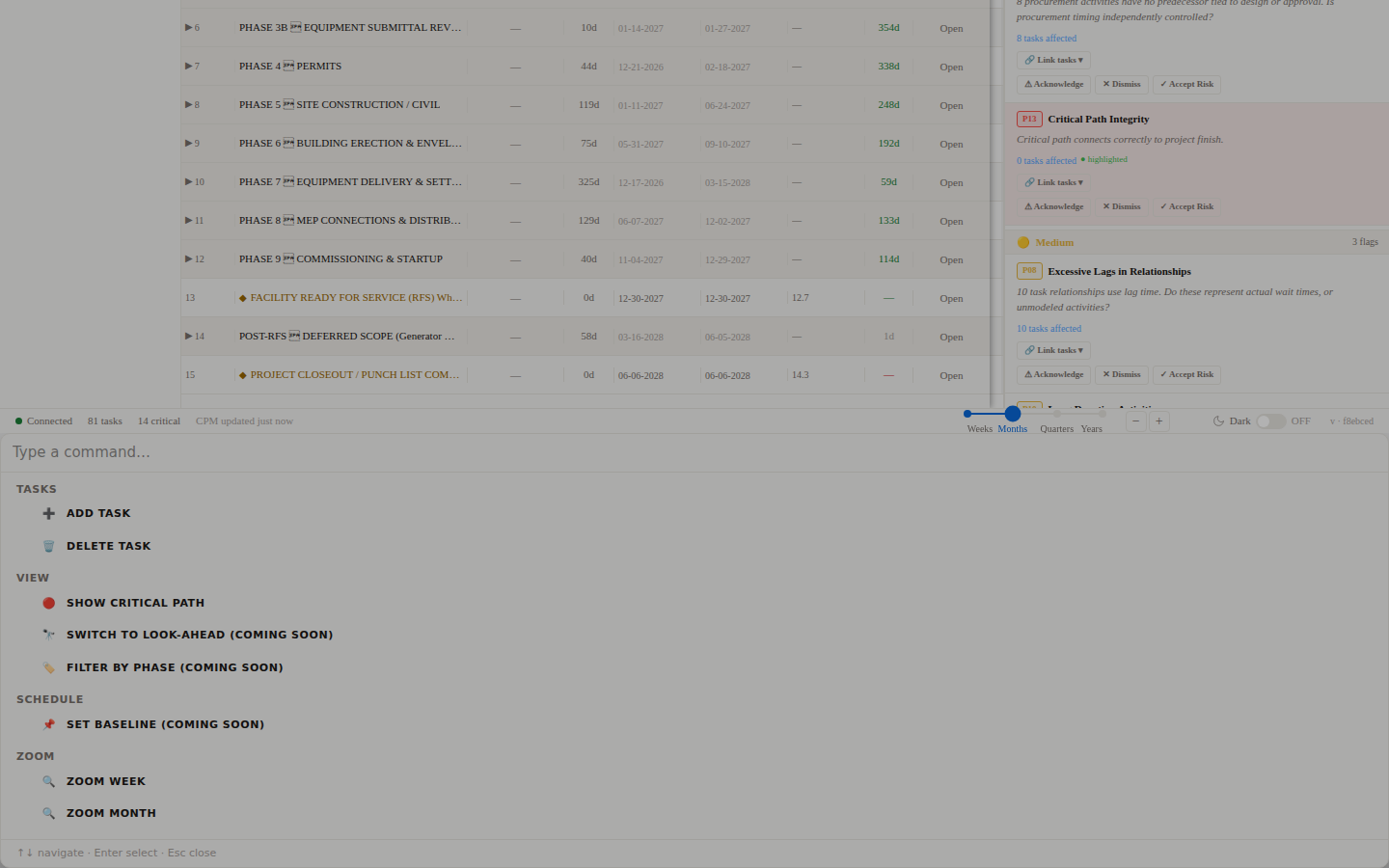Select Project Closeout / Punch List milestone row
This screenshot has width=1389, height=868.
[x=586, y=375]
